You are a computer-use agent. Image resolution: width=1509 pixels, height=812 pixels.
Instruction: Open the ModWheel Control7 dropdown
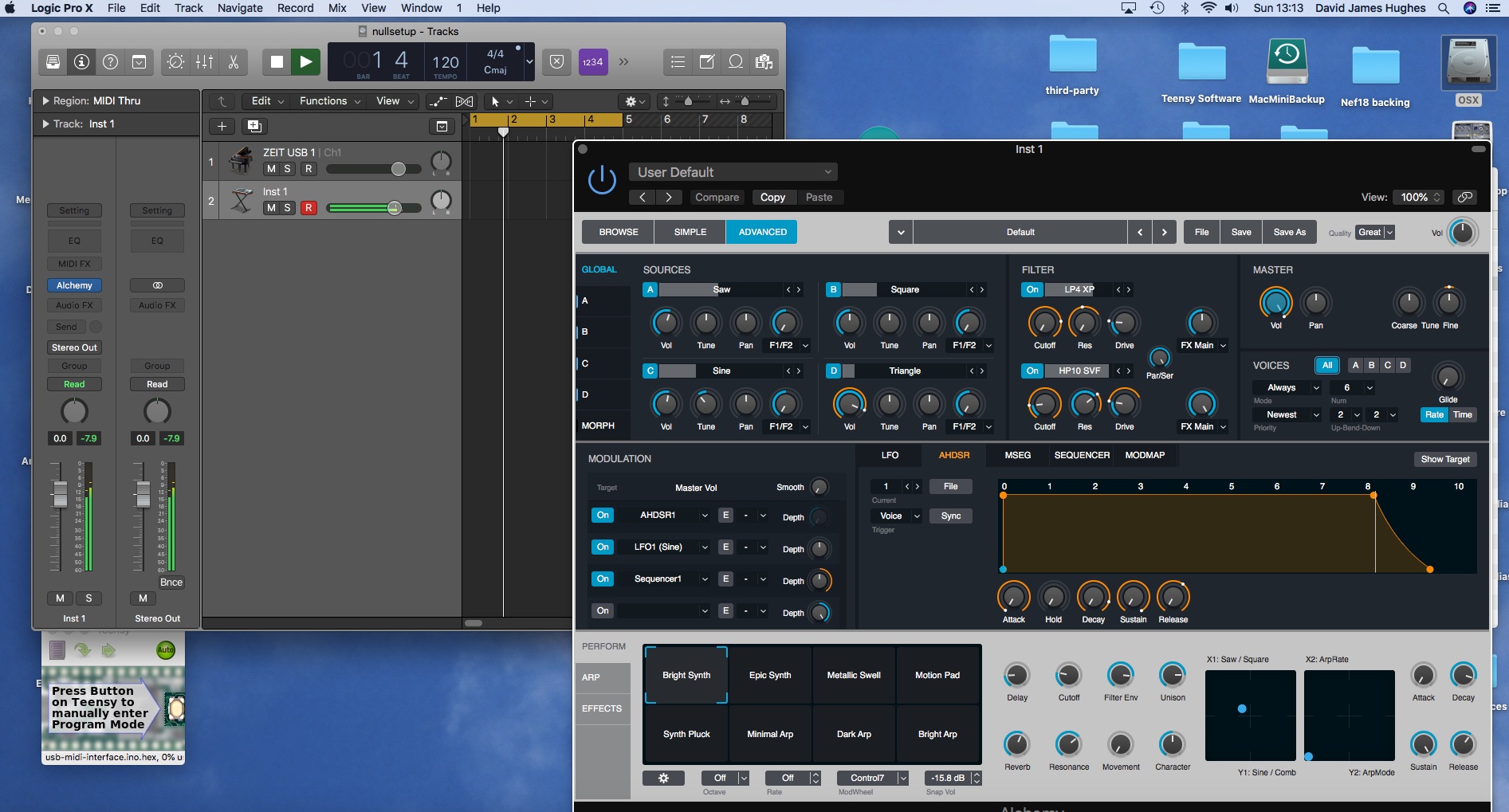coord(873,778)
